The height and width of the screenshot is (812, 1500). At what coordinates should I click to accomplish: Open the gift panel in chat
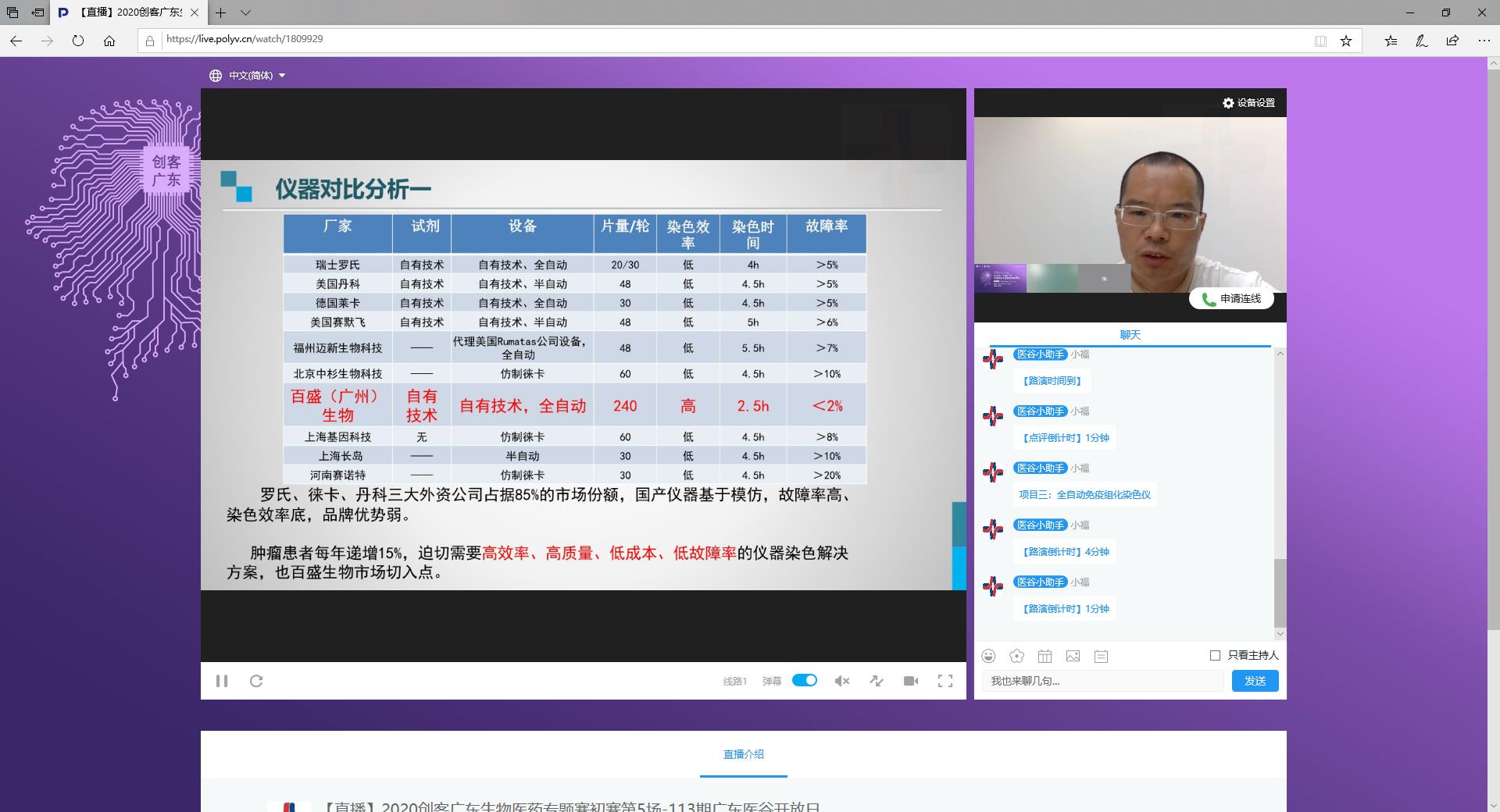tap(1045, 657)
